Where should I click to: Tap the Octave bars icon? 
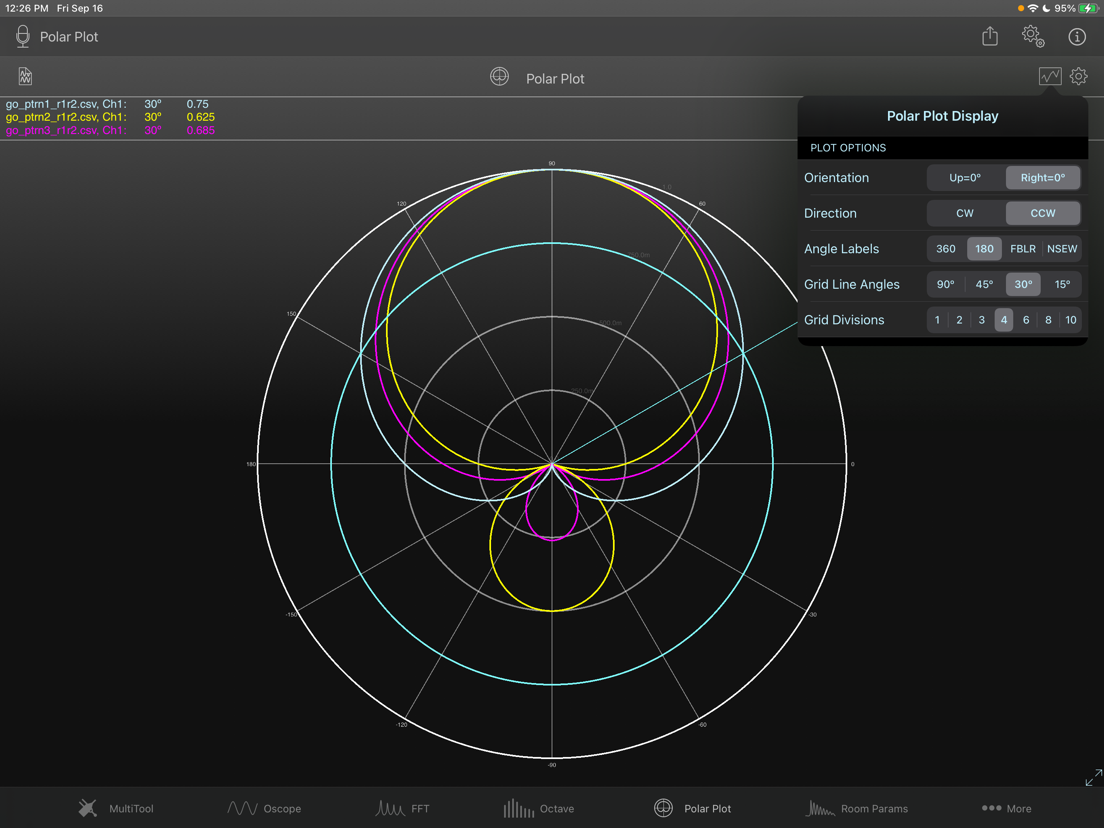click(518, 808)
